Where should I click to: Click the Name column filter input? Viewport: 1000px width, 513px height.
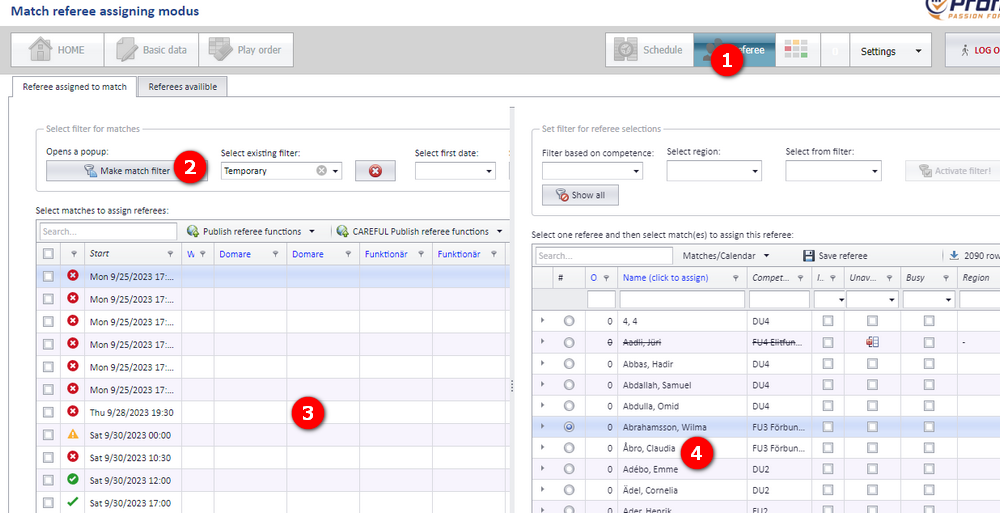pos(682,299)
